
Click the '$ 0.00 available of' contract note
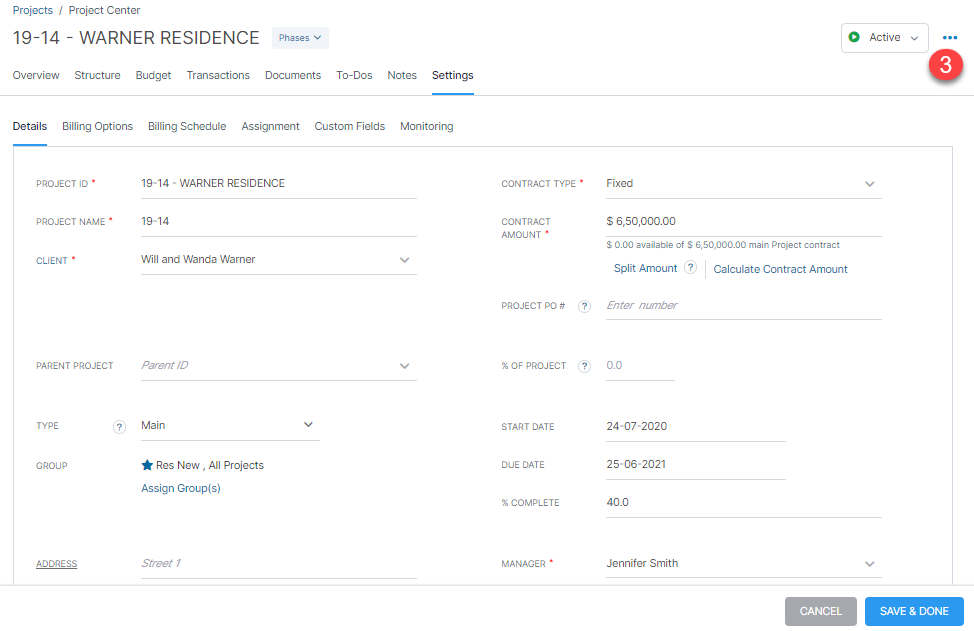[x=723, y=245]
